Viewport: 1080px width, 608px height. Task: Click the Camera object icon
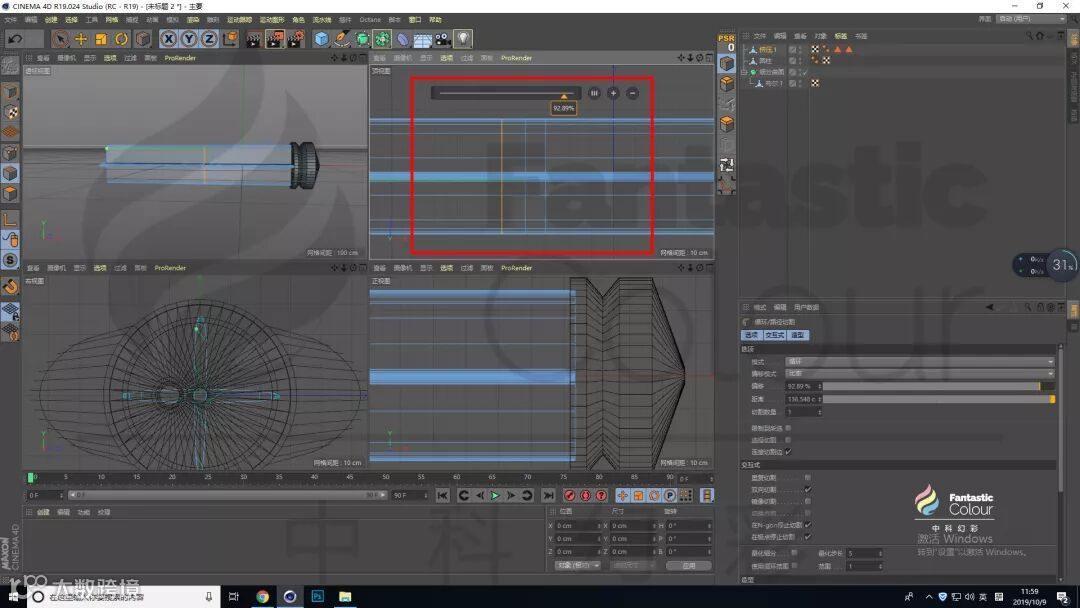[x=443, y=39]
